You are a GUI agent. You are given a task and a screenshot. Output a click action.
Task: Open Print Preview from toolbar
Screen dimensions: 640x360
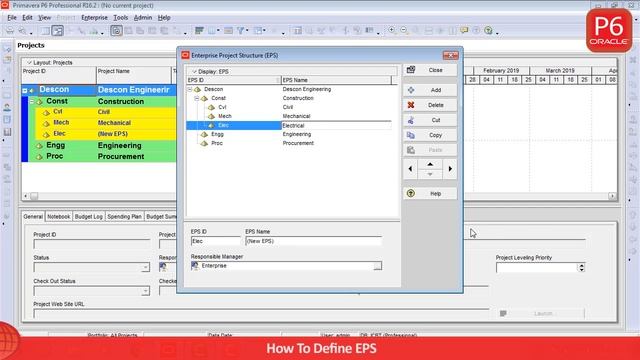23,31
